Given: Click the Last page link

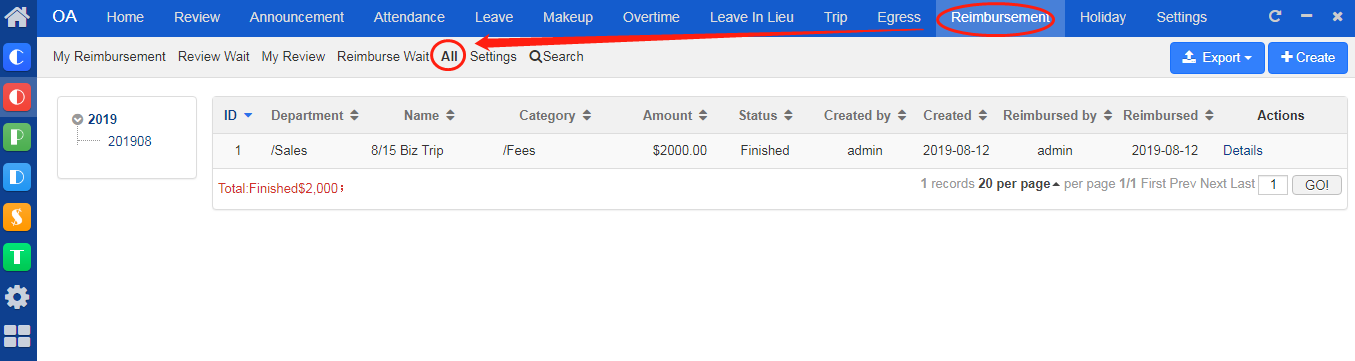Looking at the screenshot, I should [x=1242, y=184].
